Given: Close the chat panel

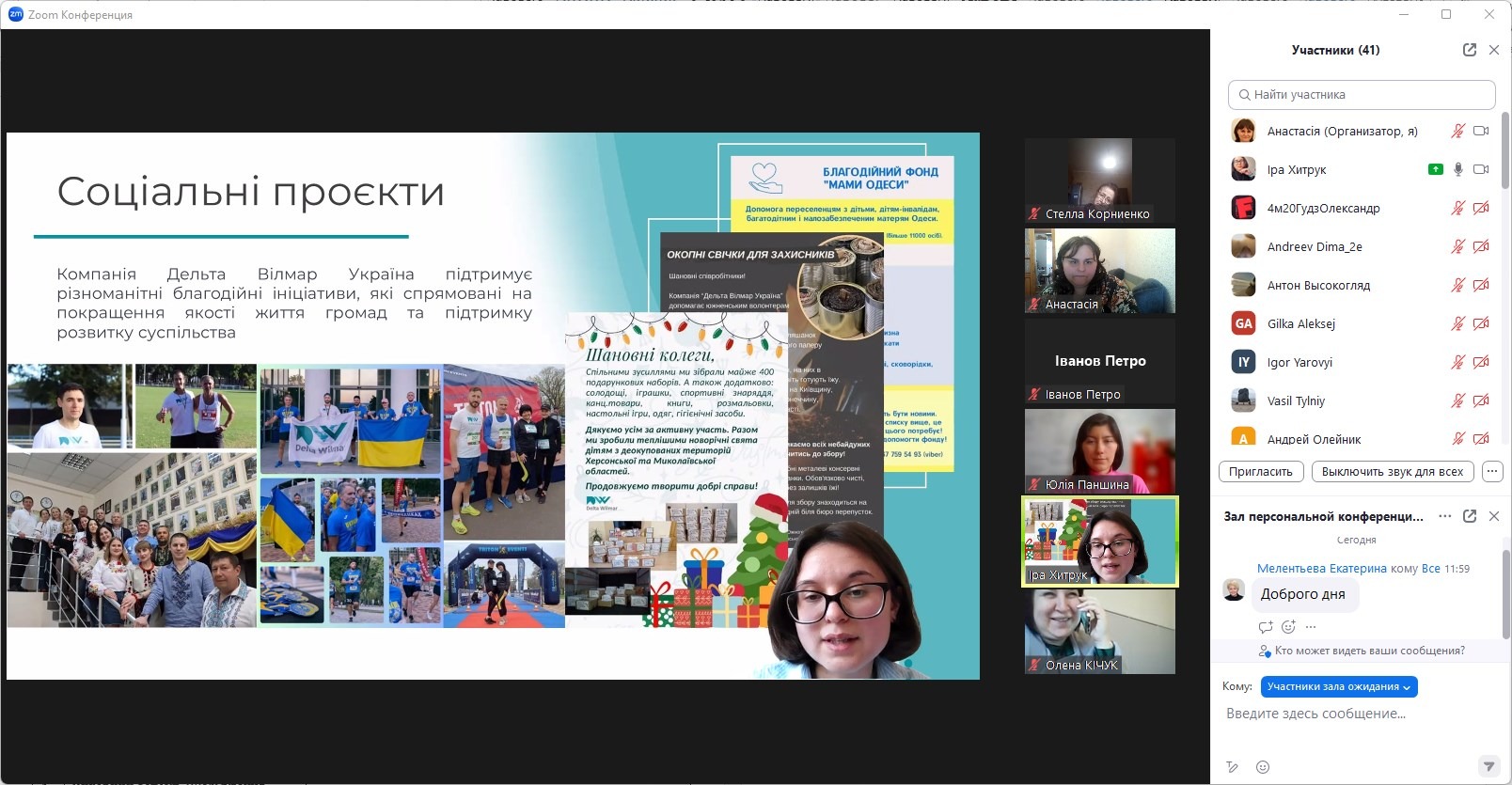Looking at the screenshot, I should (x=1494, y=516).
